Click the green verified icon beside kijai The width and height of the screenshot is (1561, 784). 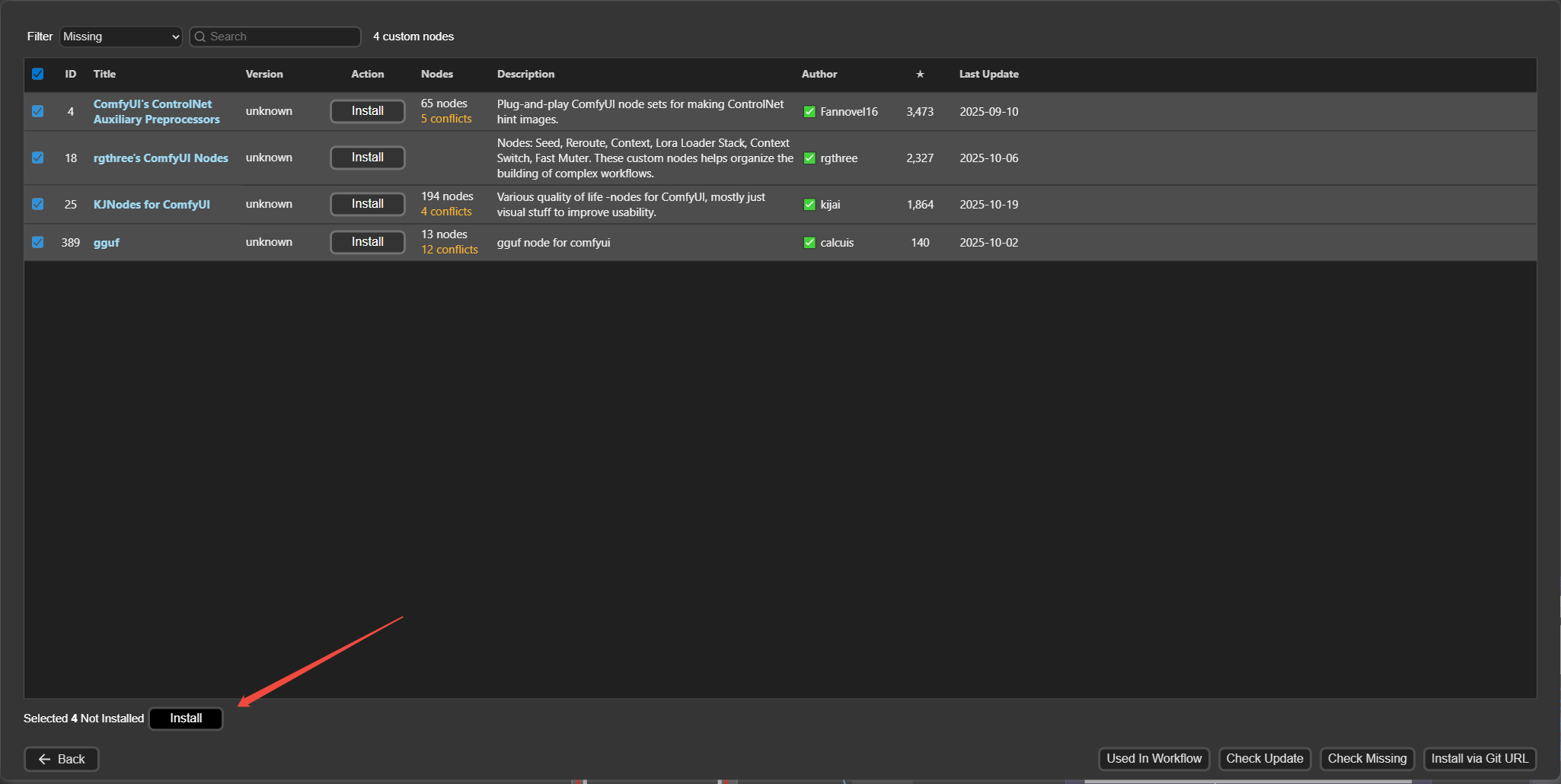[809, 205]
